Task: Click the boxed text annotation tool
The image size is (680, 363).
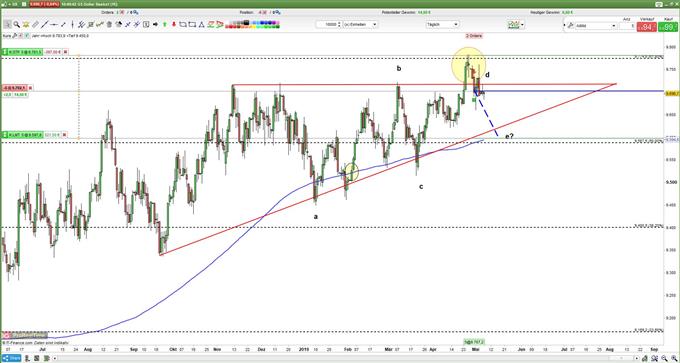Action: tap(146, 25)
